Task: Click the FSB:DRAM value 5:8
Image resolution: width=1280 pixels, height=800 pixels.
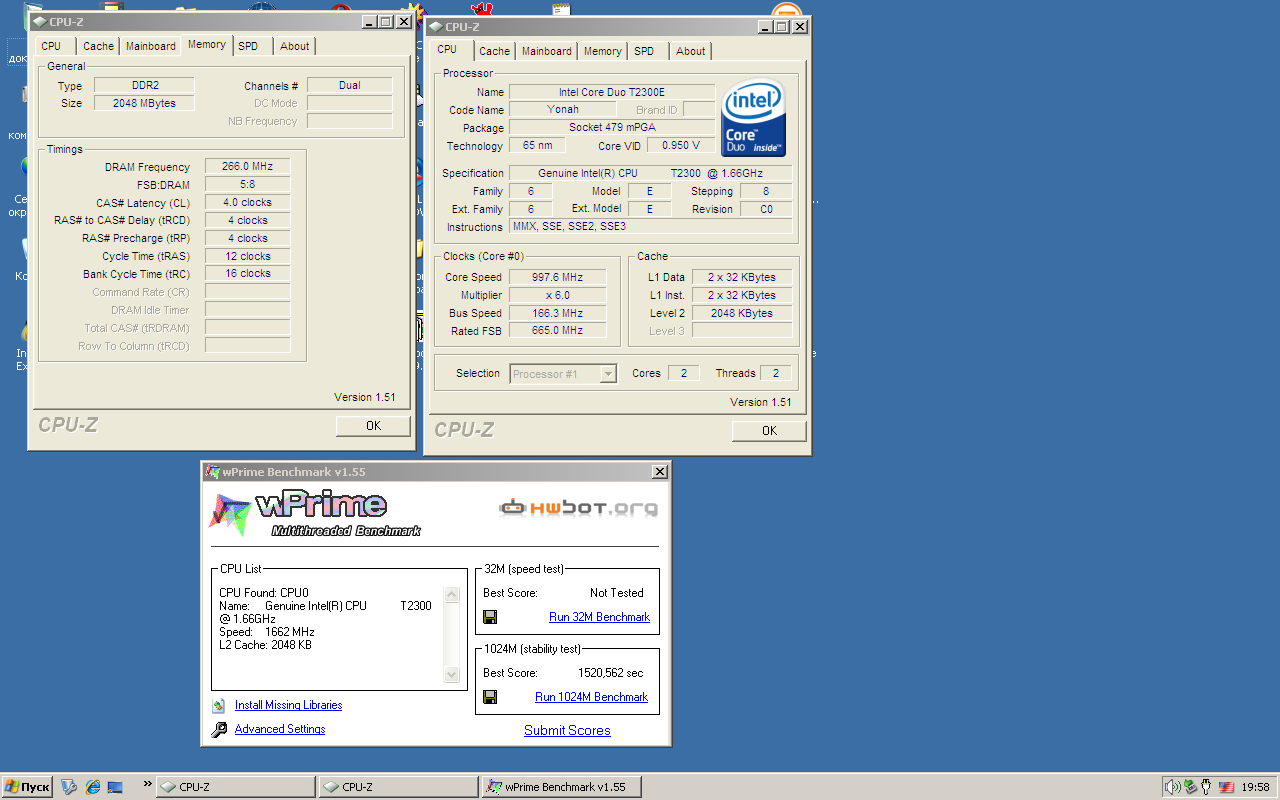Action: point(248,185)
